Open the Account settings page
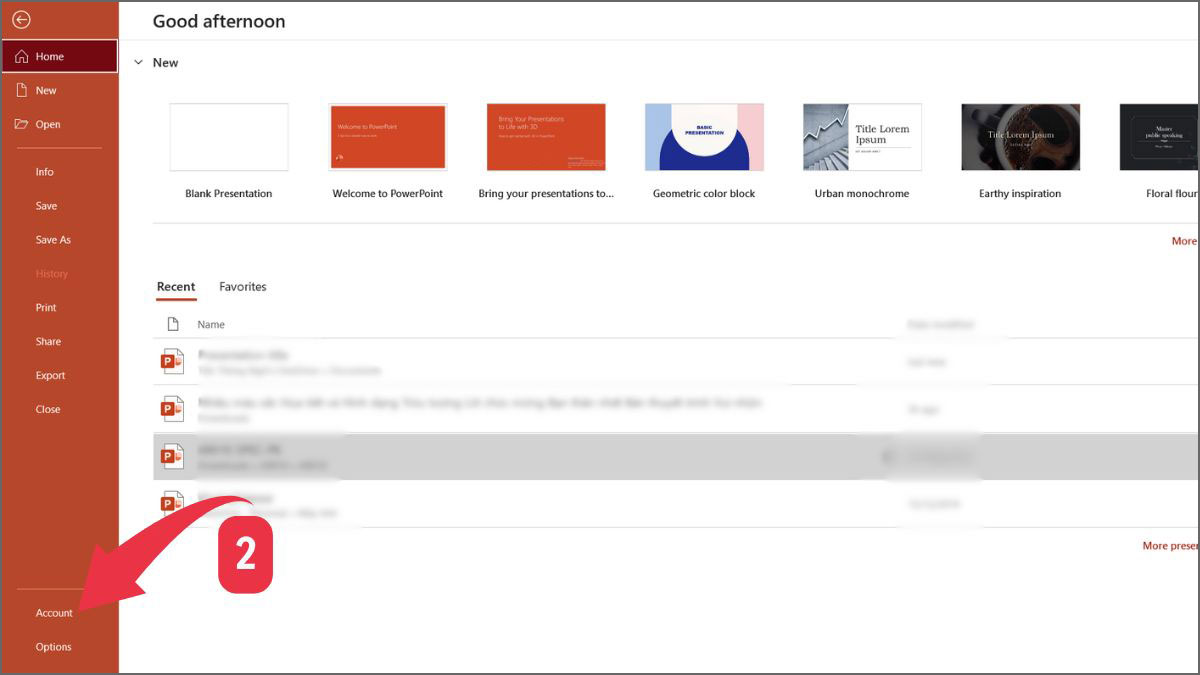This screenshot has height=675, width=1200. [53, 613]
